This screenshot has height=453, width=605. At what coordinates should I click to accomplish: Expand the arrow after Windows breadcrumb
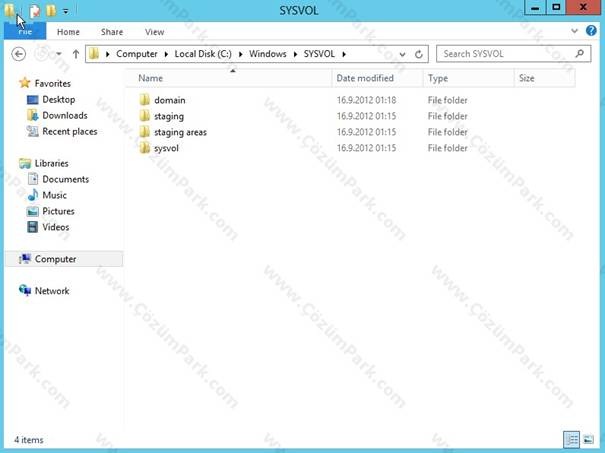(296, 54)
